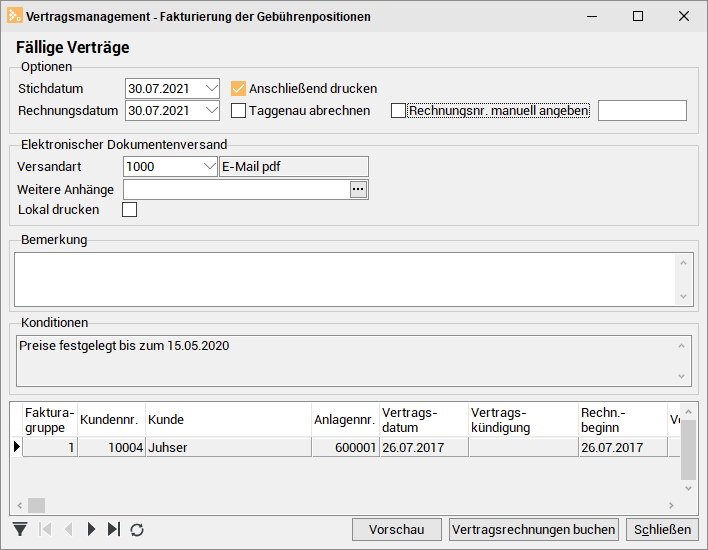Select Fakturagruppe cell with value 1
This screenshot has height=550, width=708.
click(x=50, y=447)
